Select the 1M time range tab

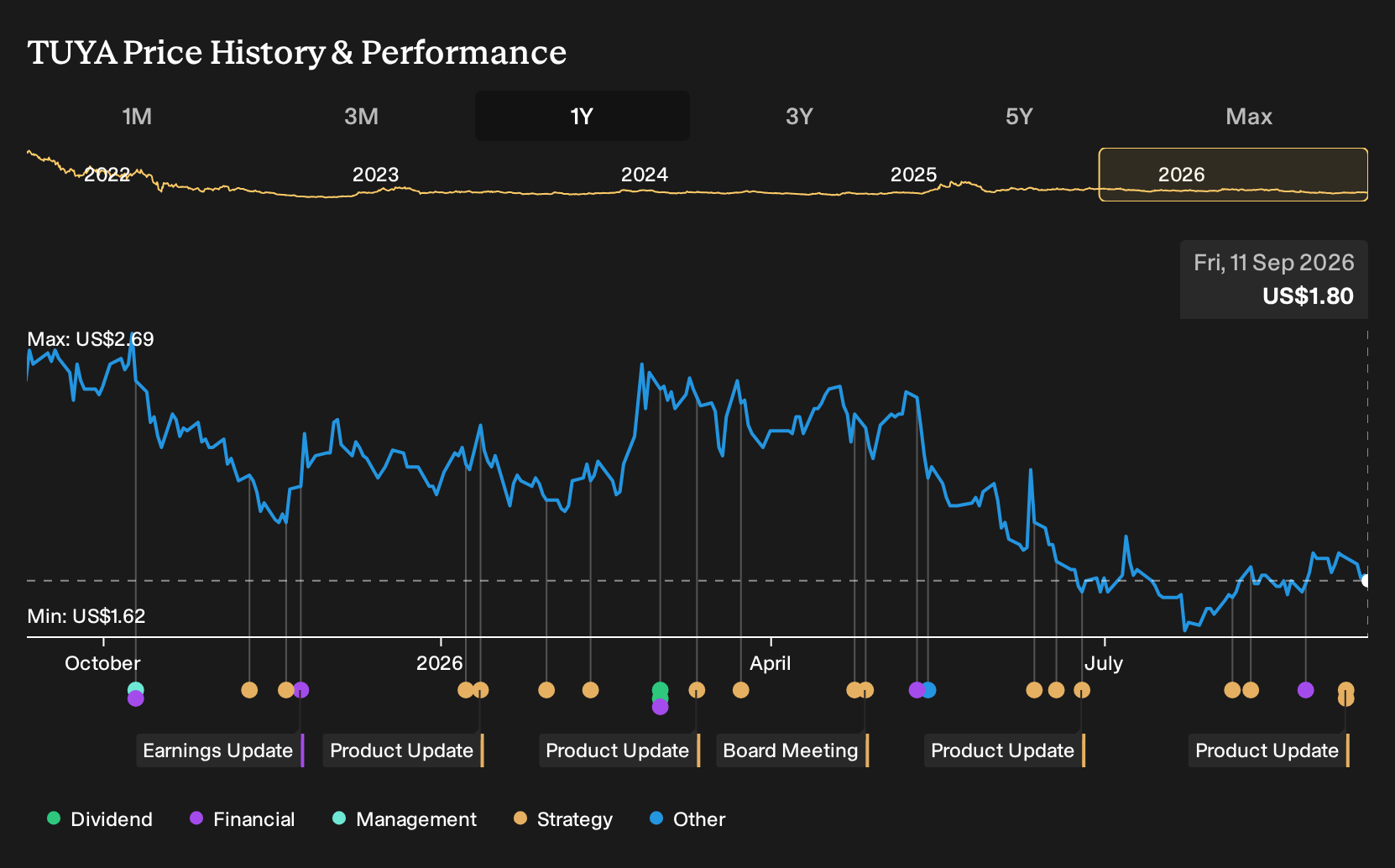137,116
